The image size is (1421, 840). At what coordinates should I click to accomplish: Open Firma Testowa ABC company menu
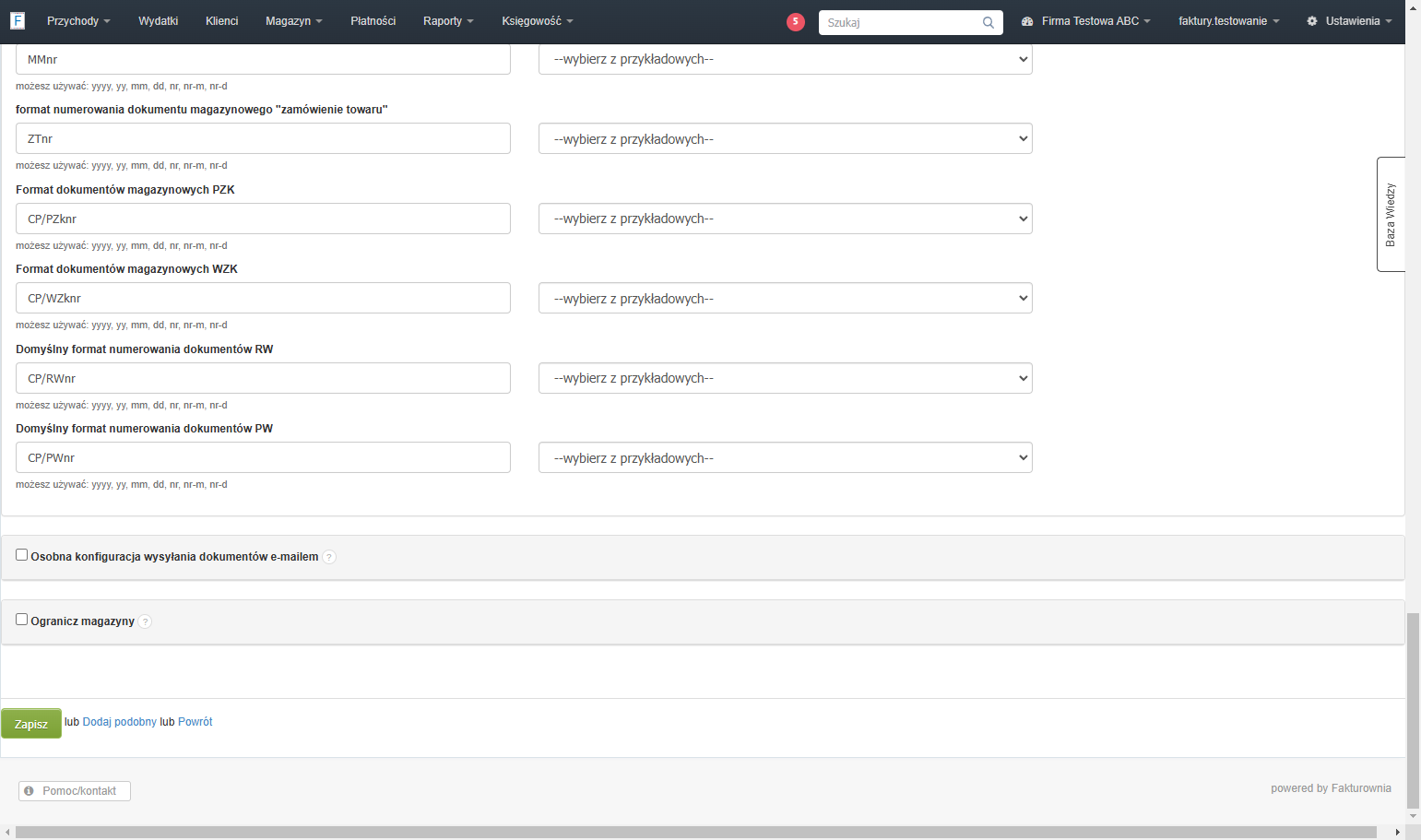[1086, 21]
